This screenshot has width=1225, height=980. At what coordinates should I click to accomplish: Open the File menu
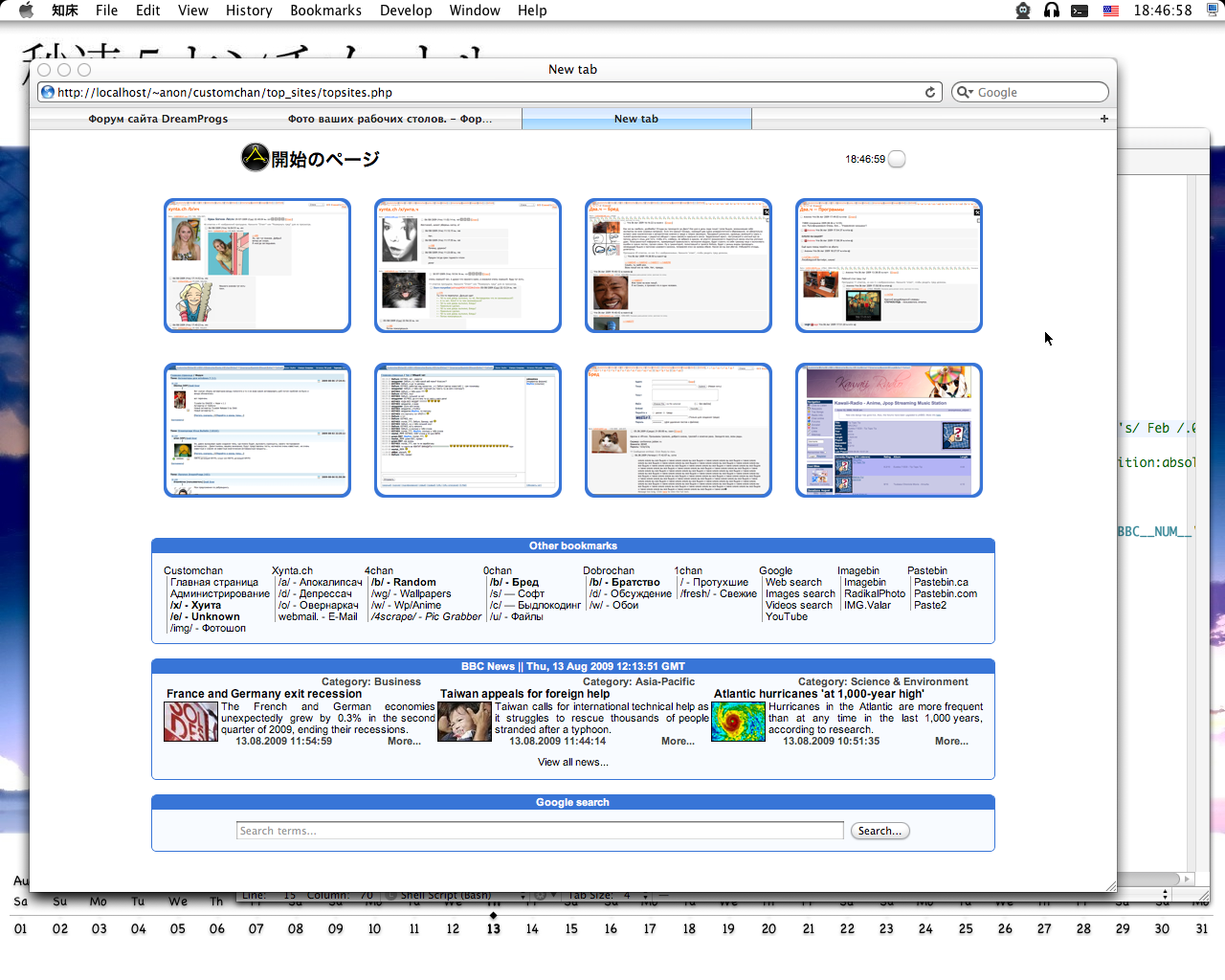tap(106, 11)
